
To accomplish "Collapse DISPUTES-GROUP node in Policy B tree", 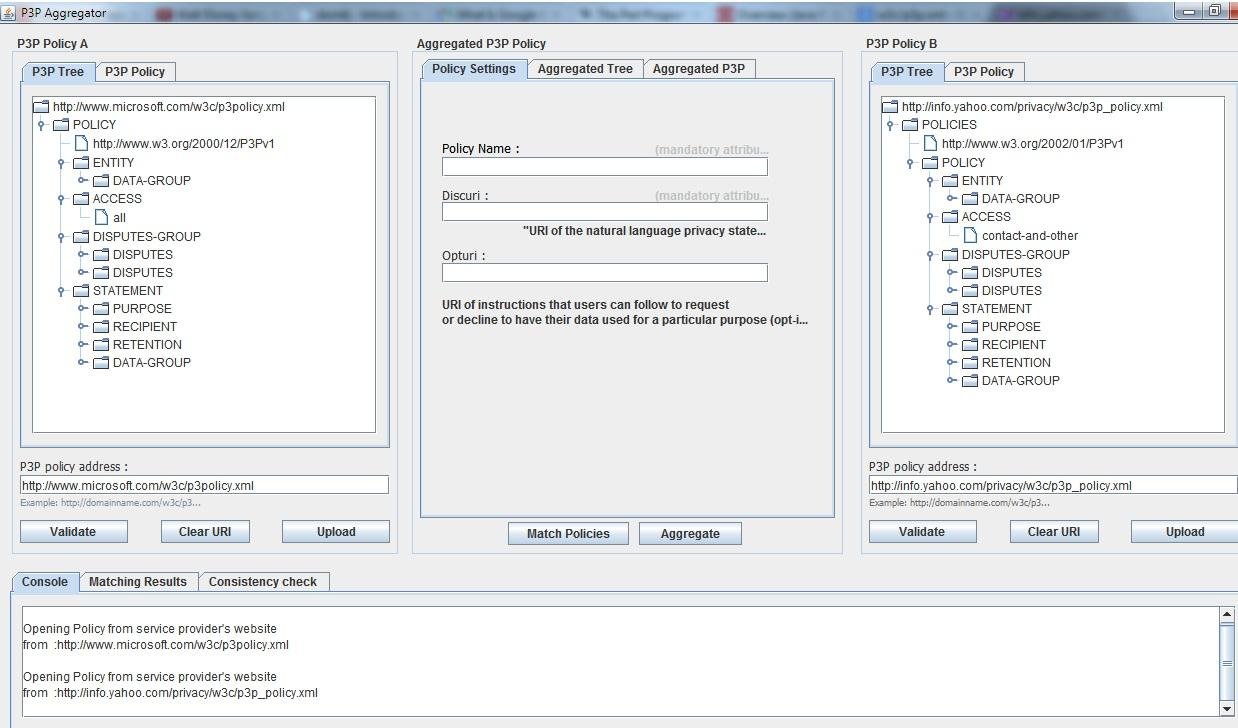I will pos(930,255).
